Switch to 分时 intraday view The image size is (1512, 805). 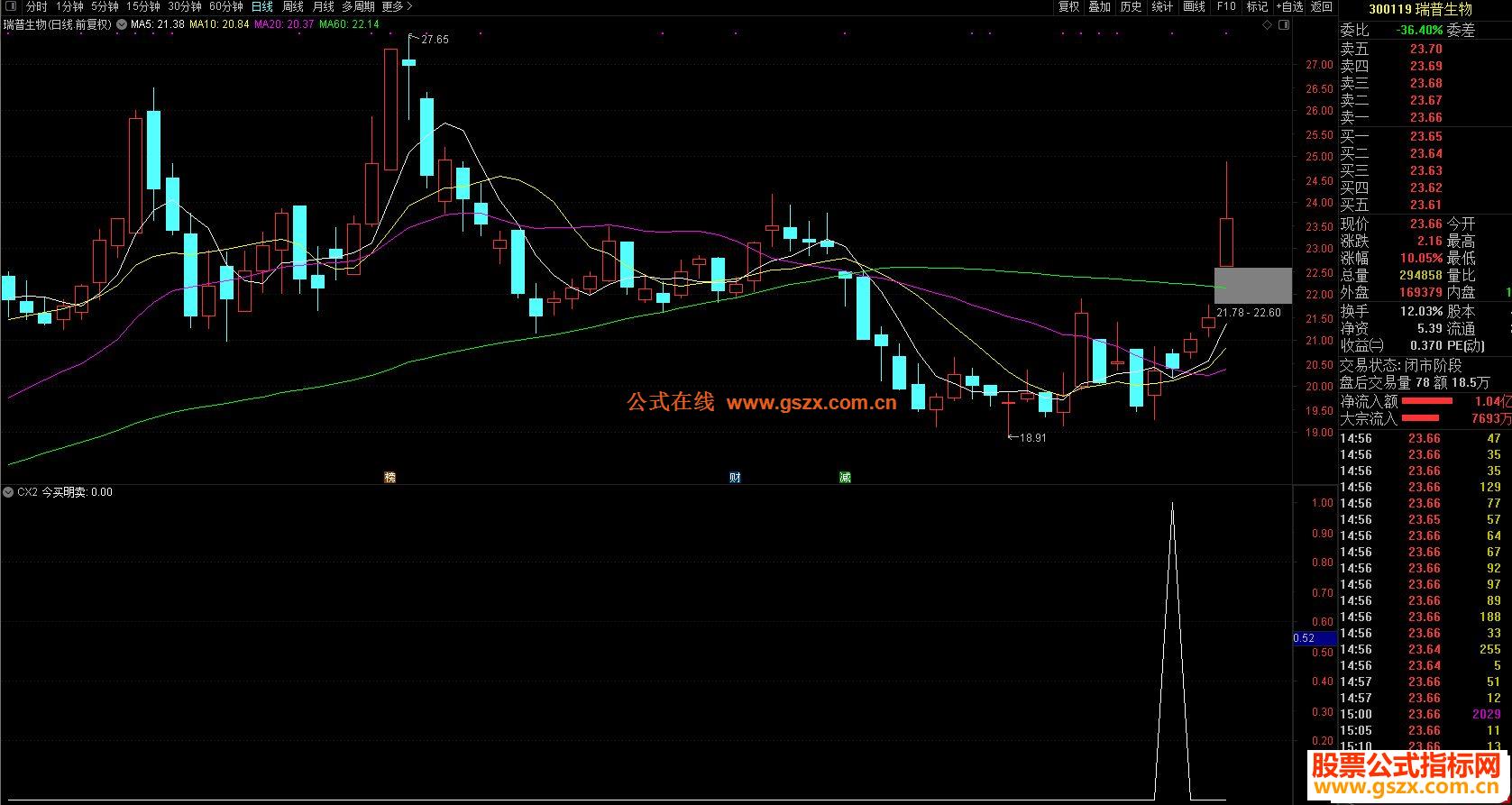coord(37,6)
